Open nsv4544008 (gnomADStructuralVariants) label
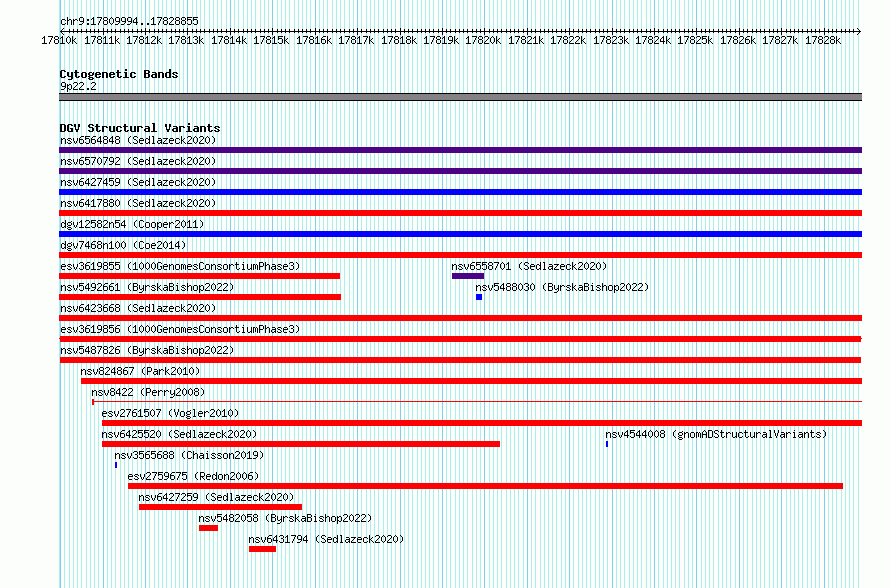 716,434
